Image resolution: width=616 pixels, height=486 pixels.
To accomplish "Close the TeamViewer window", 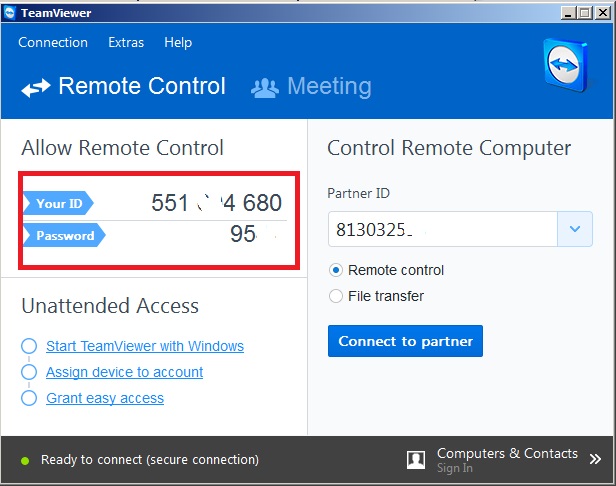I will [603, 13].
